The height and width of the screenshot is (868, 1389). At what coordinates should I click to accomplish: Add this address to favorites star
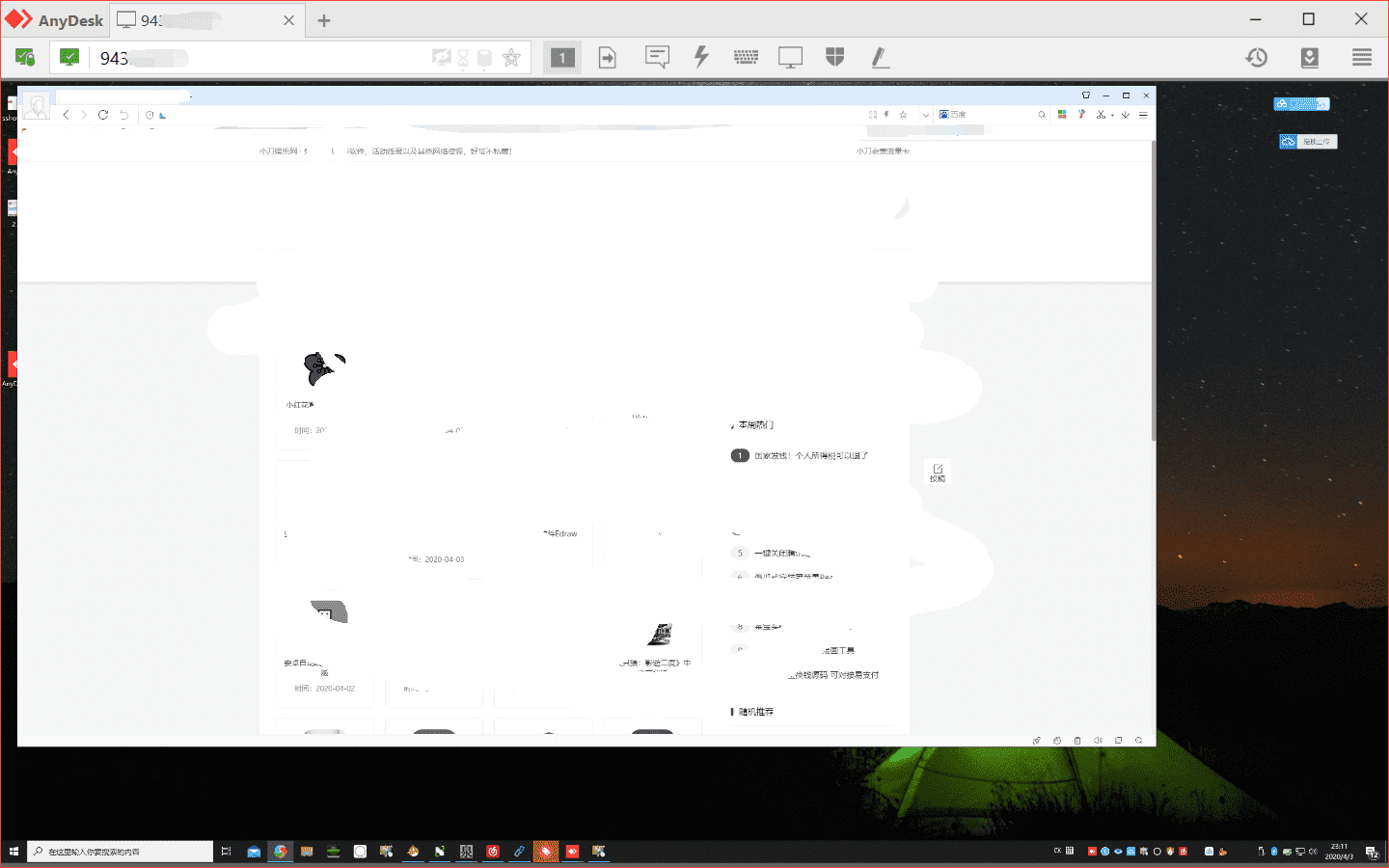click(511, 58)
